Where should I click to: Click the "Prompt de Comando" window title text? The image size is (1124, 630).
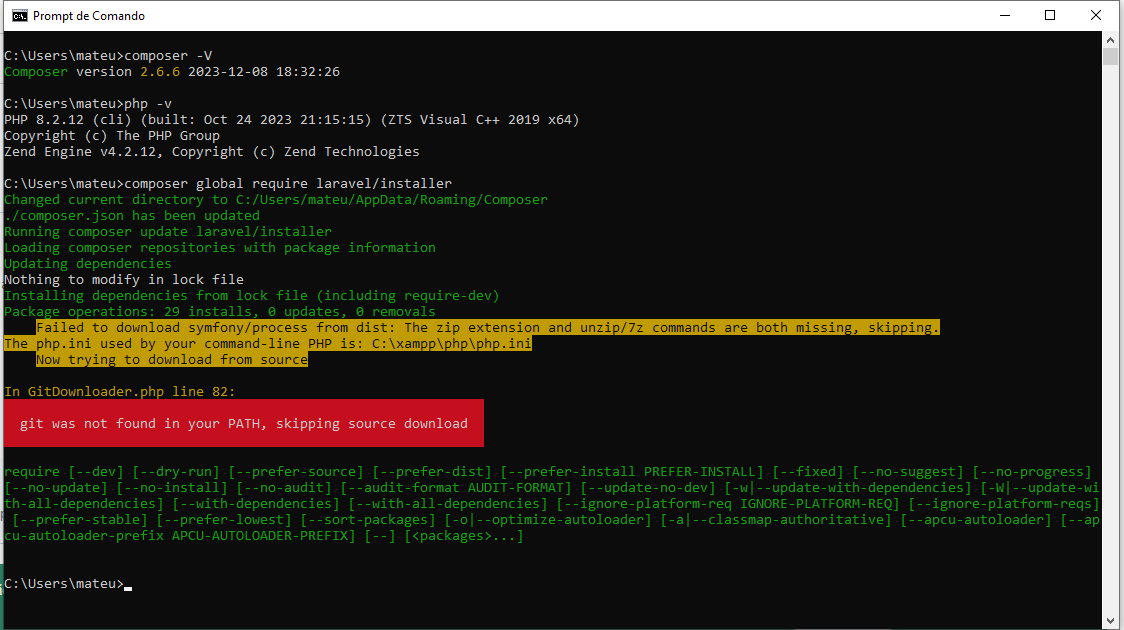89,16
